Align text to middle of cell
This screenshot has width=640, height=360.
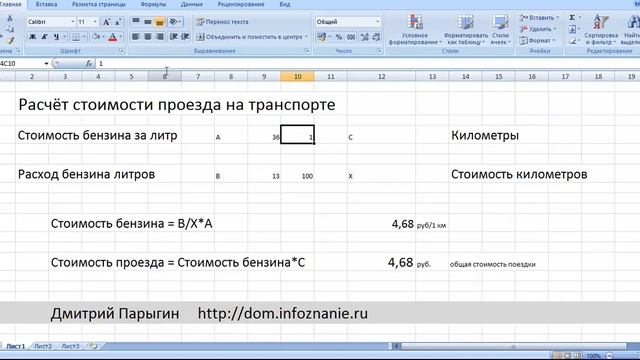(148, 22)
